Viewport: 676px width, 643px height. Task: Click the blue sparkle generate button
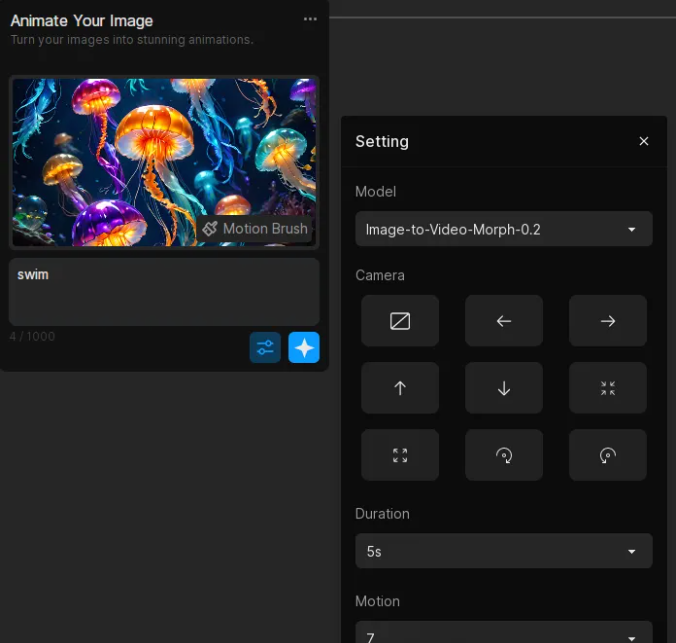tap(304, 347)
